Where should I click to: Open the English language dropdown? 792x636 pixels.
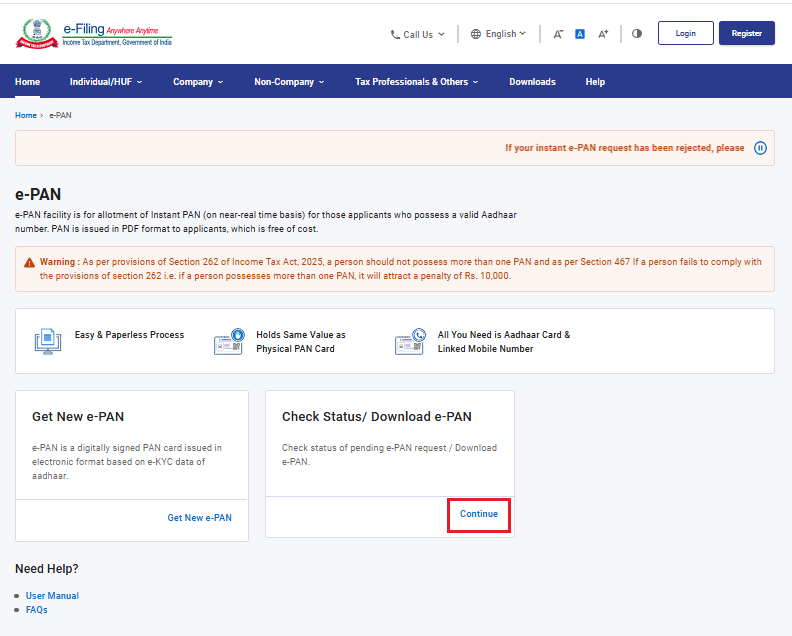tap(499, 34)
